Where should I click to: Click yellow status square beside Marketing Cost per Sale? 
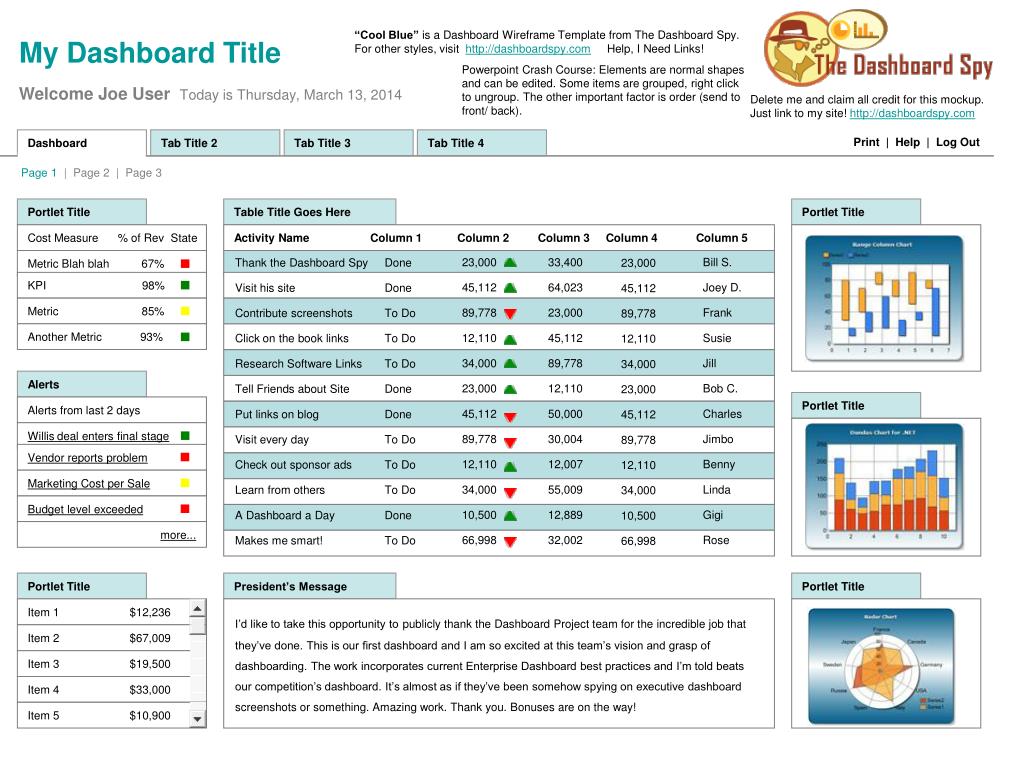coord(185,483)
